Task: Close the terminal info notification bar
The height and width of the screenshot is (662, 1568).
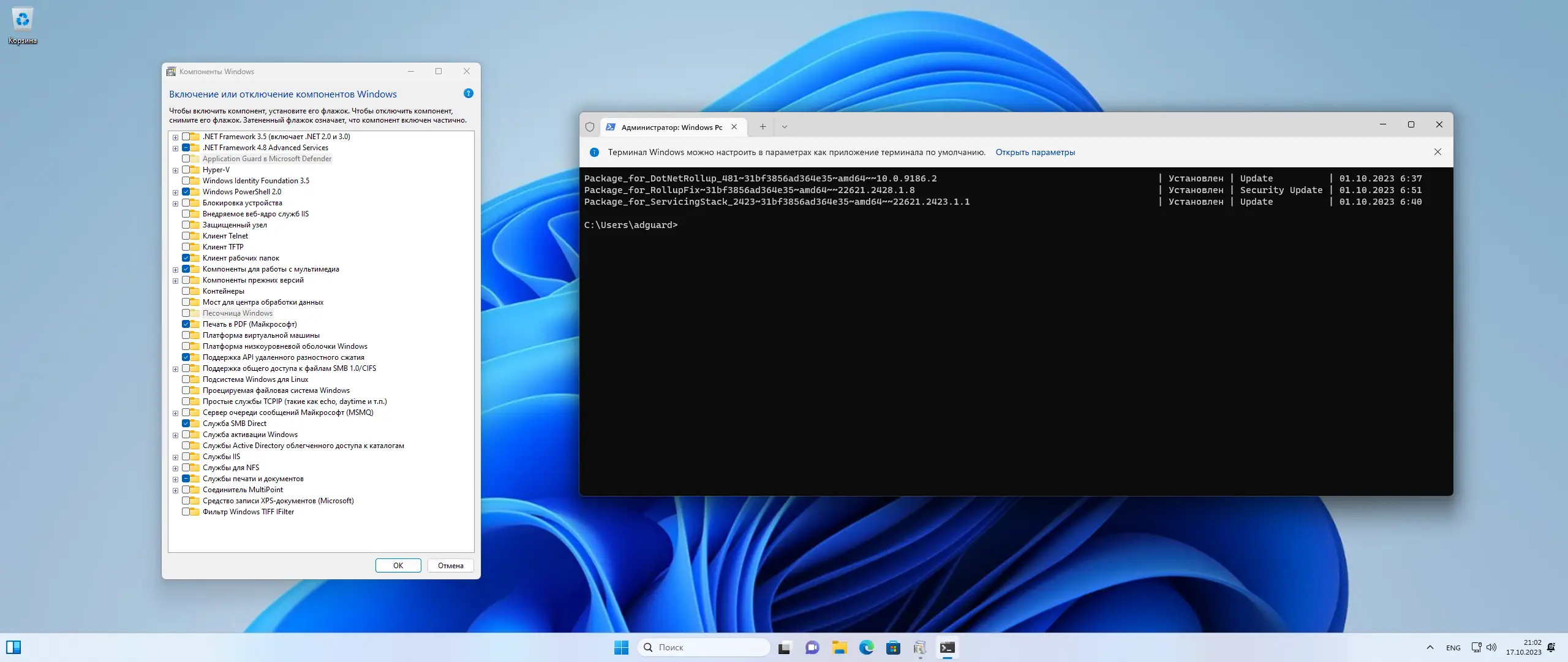Action: pyautogui.click(x=1438, y=152)
